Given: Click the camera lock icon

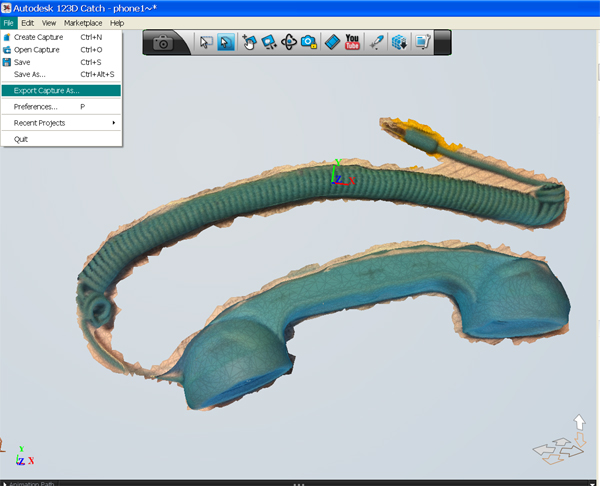Looking at the screenshot, I should [309, 42].
